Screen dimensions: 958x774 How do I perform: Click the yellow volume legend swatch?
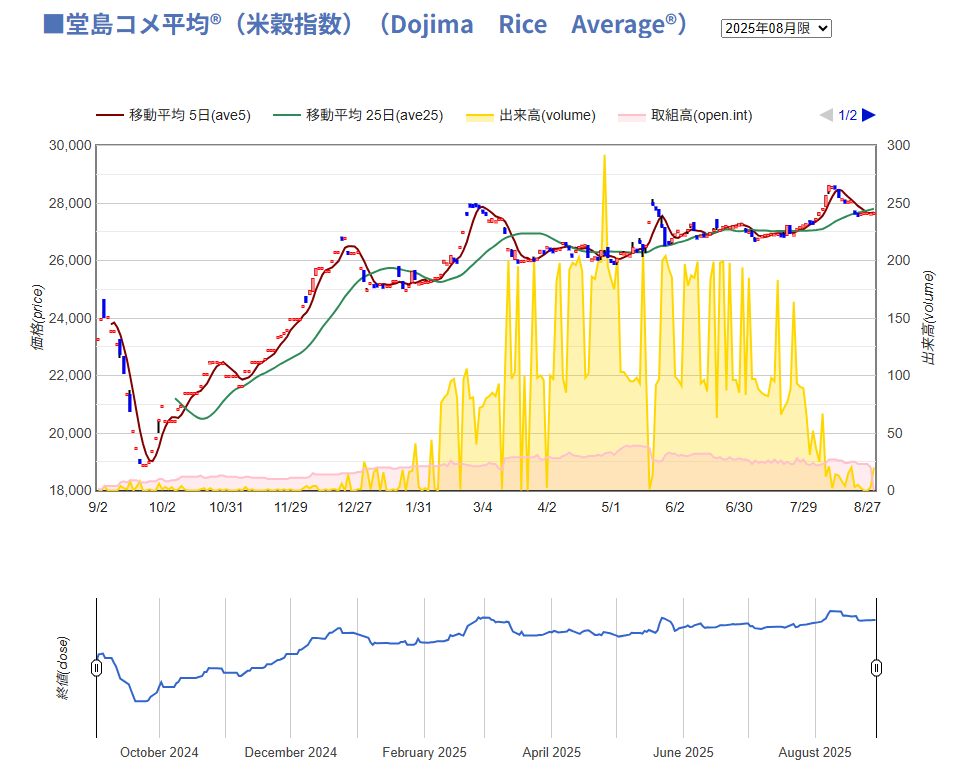[x=480, y=116]
